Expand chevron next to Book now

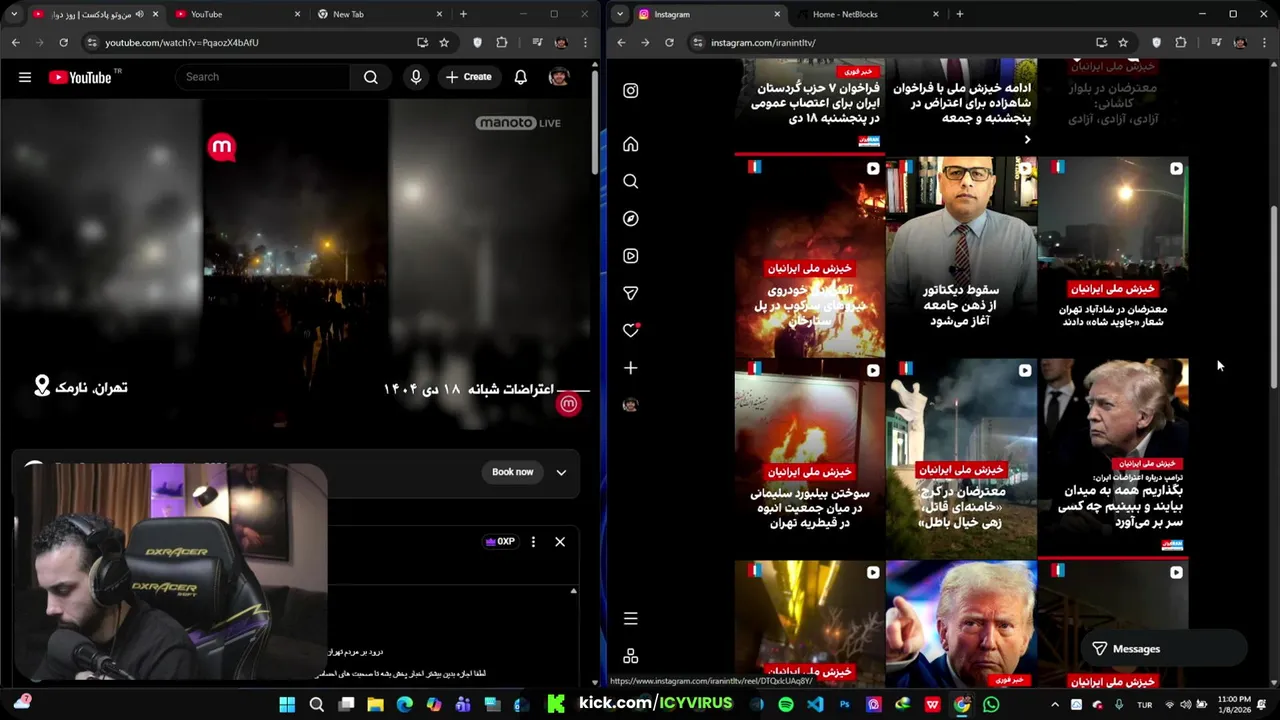[x=561, y=472]
